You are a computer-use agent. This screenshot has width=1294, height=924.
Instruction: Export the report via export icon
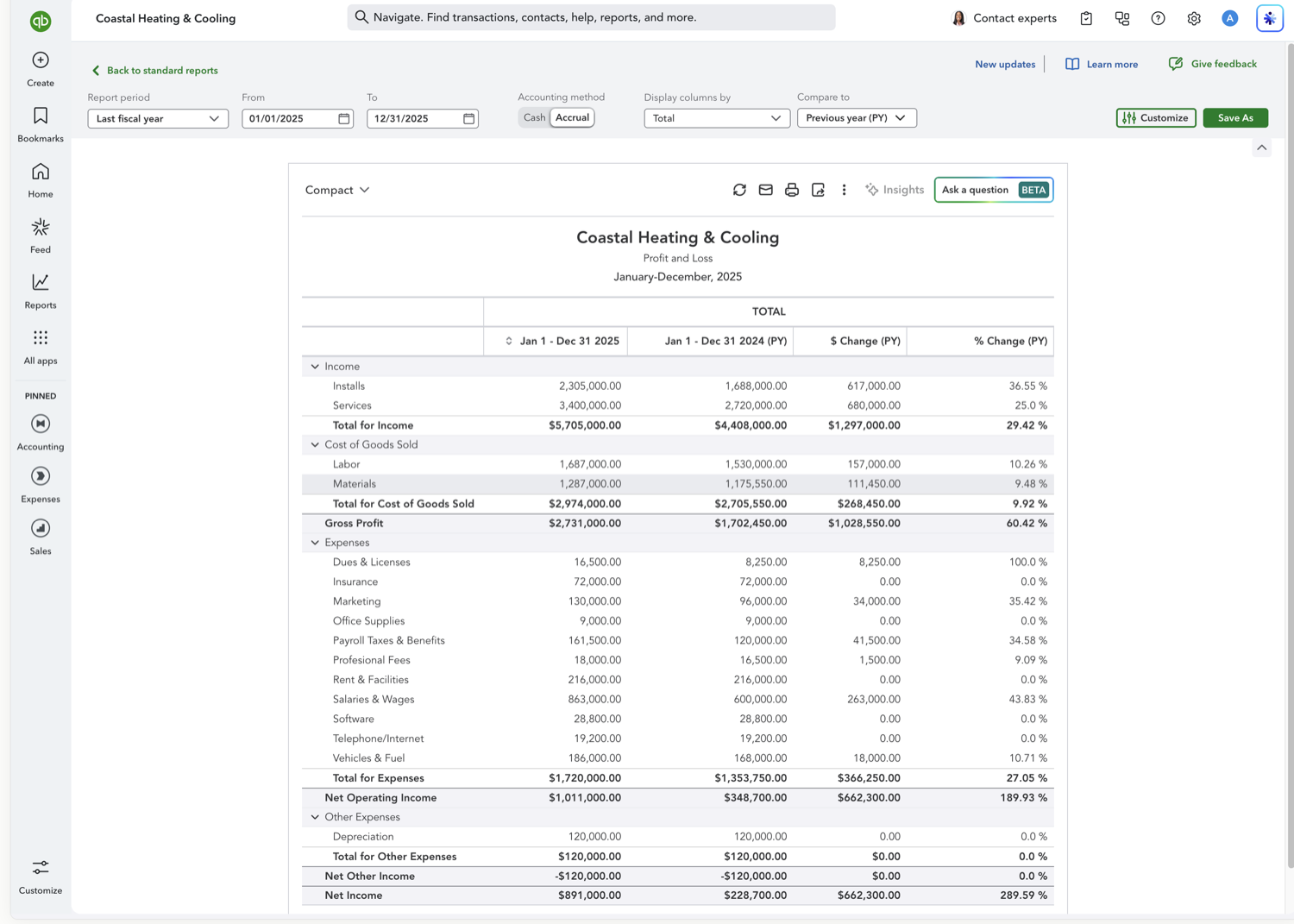(x=818, y=190)
